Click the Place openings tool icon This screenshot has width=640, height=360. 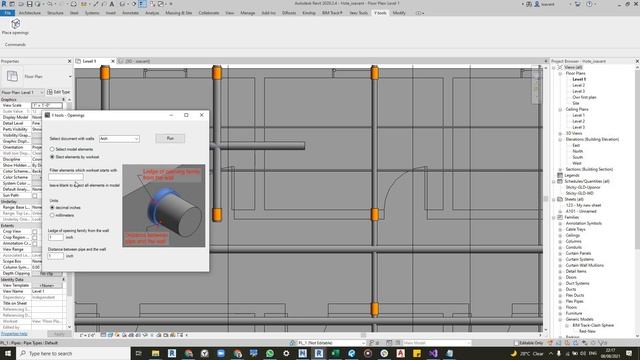16,24
